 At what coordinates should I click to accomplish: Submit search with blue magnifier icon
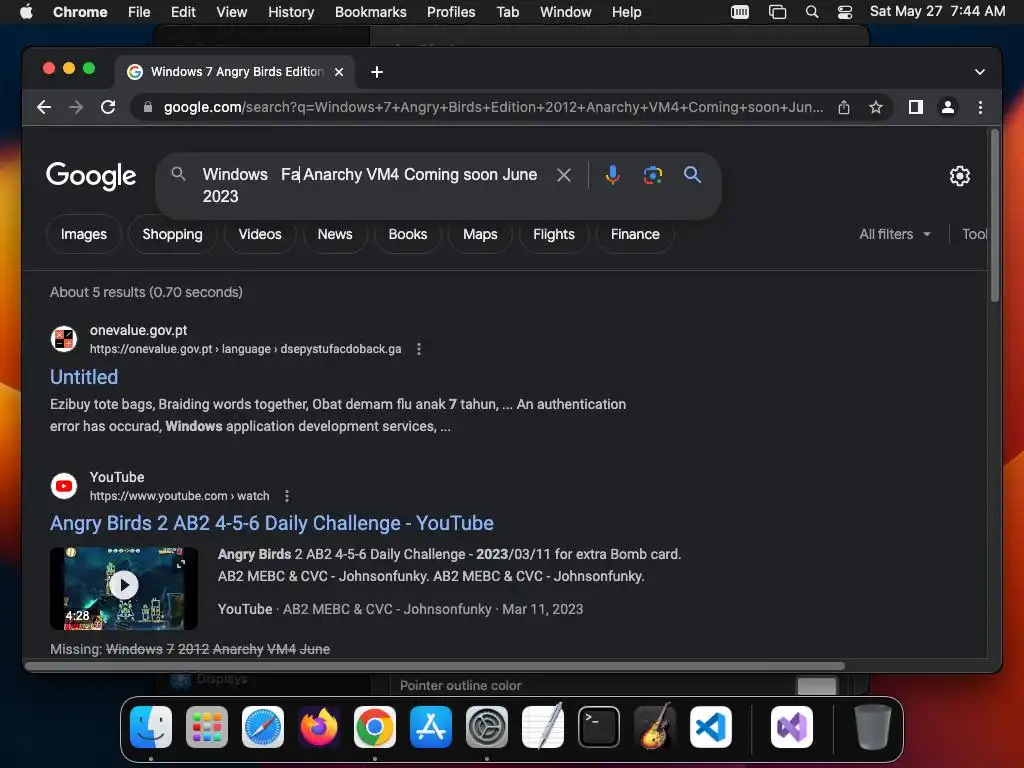coord(692,175)
